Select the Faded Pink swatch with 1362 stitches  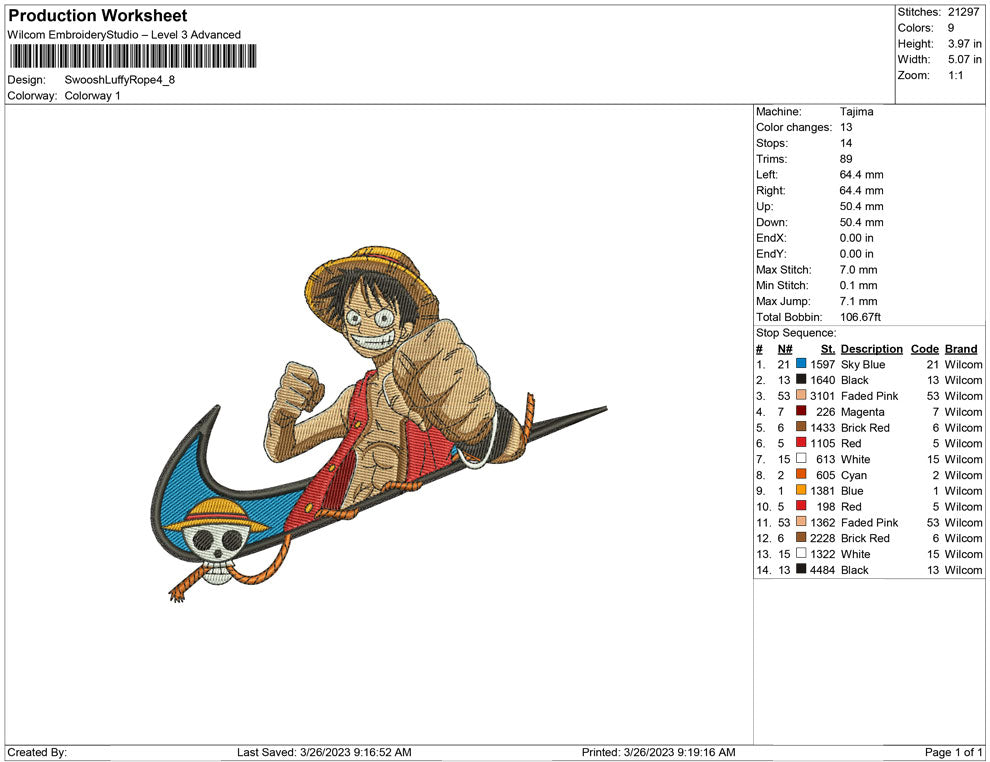(x=801, y=521)
